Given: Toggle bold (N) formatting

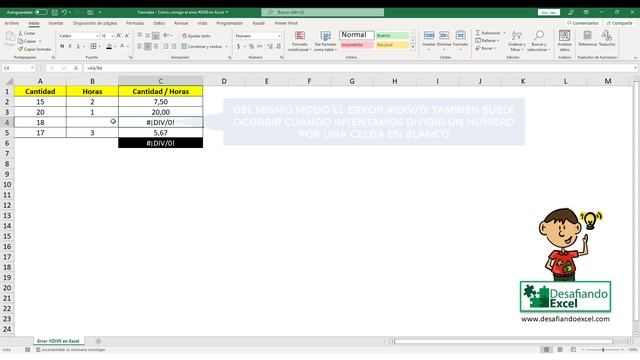Looking at the screenshot, I should tap(62, 47).
